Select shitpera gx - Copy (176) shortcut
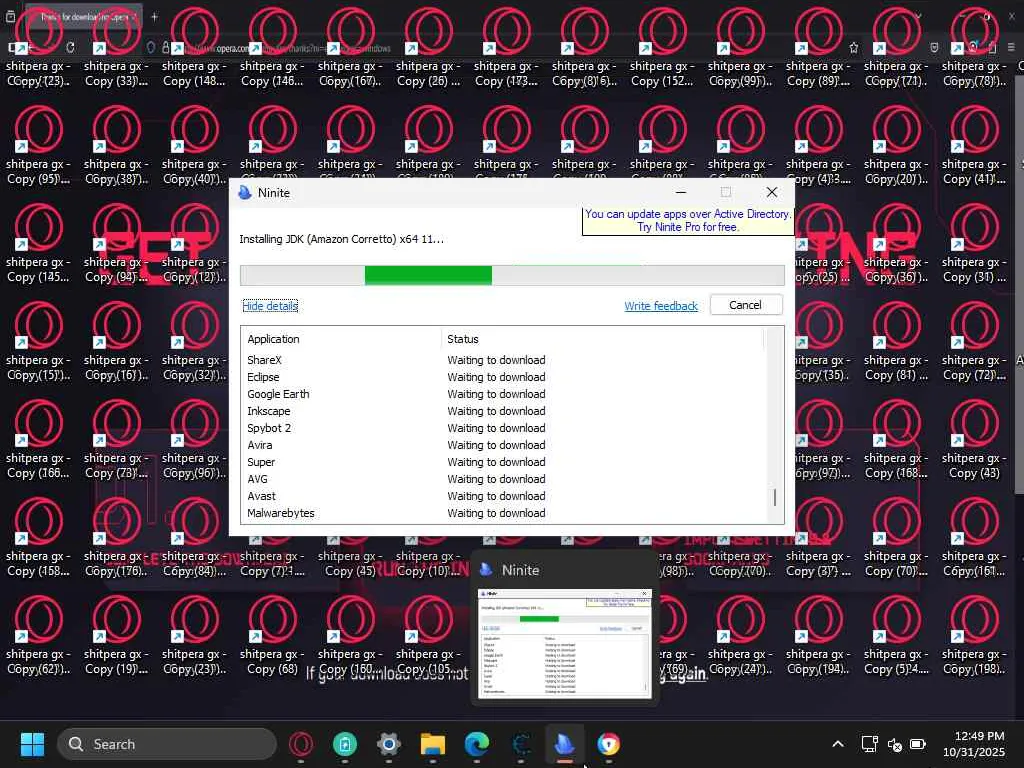This screenshot has width=1024, height=768. pos(116,537)
